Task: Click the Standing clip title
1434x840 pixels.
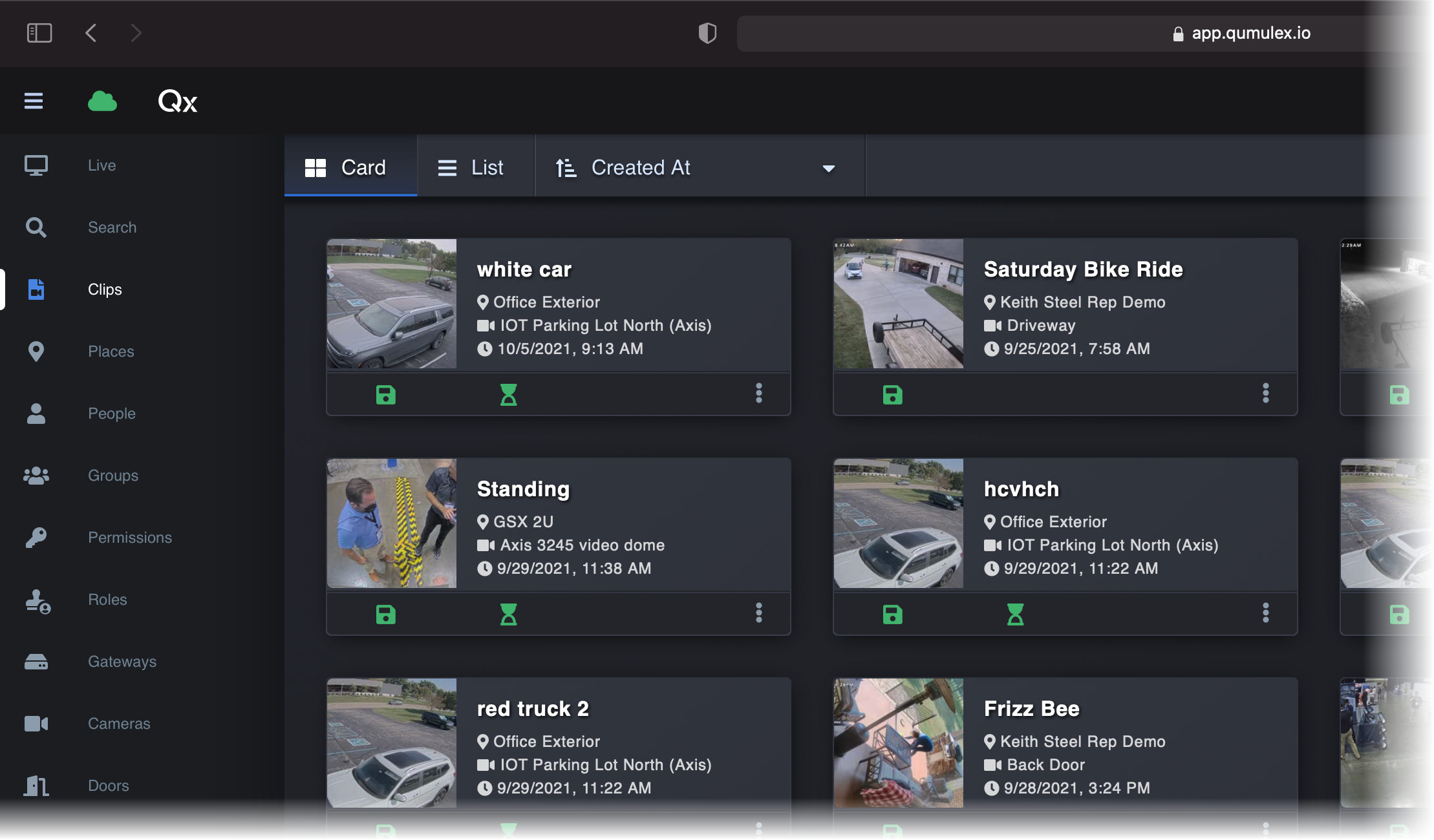Action: point(524,489)
